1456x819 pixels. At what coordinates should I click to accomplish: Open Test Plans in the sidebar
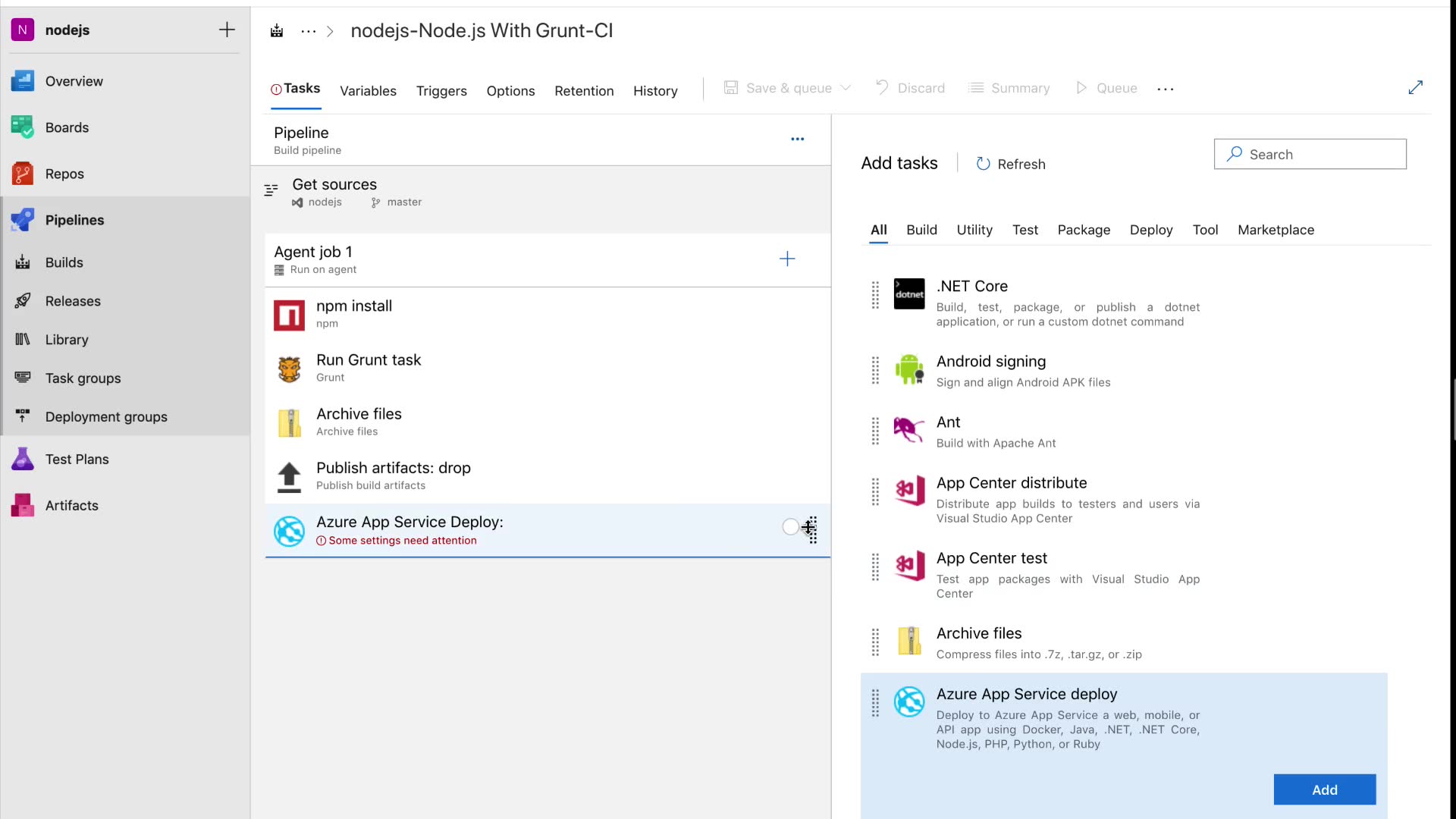(77, 459)
